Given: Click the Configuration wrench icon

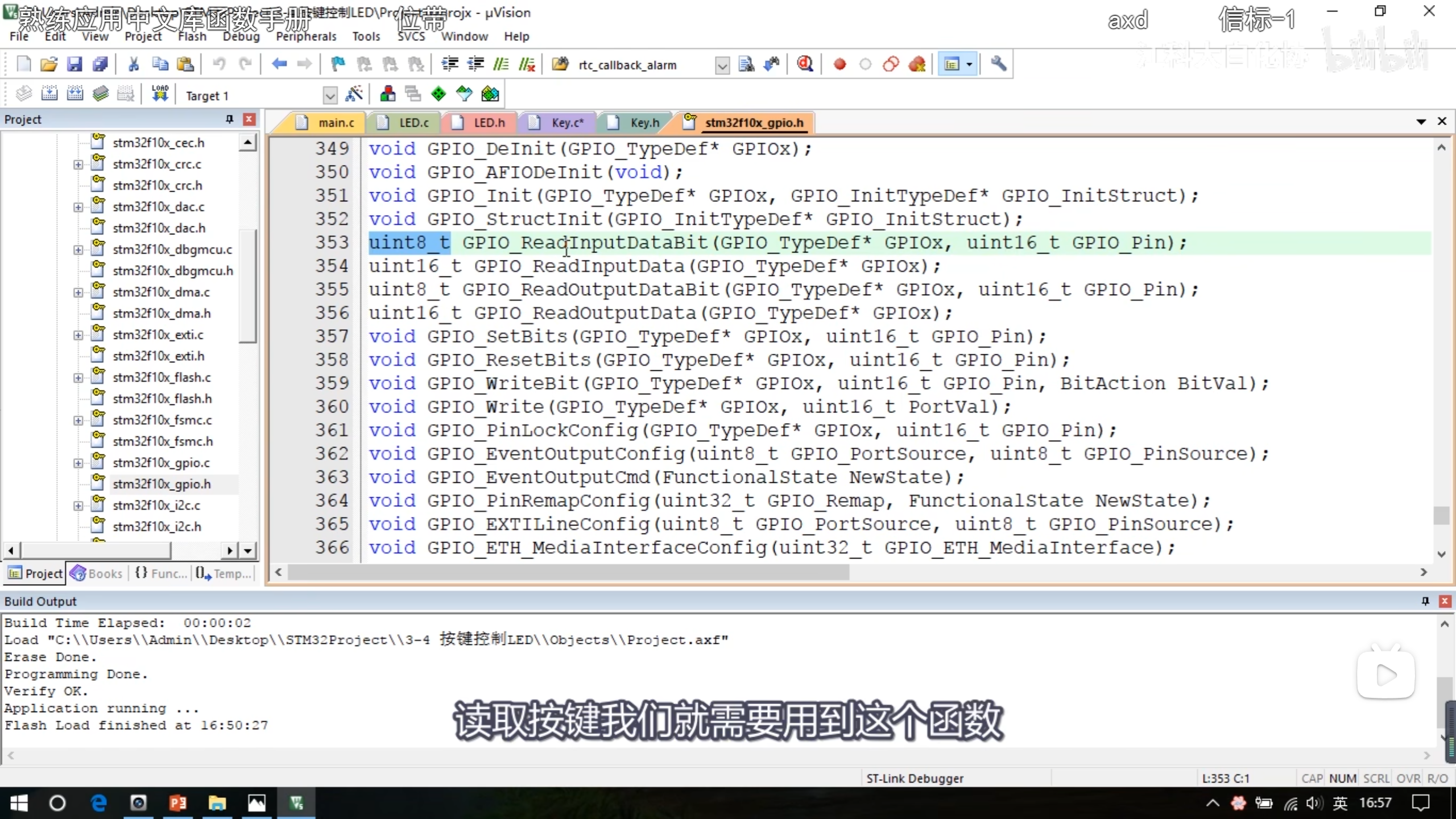Looking at the screenshot, I should coord(998,64).
